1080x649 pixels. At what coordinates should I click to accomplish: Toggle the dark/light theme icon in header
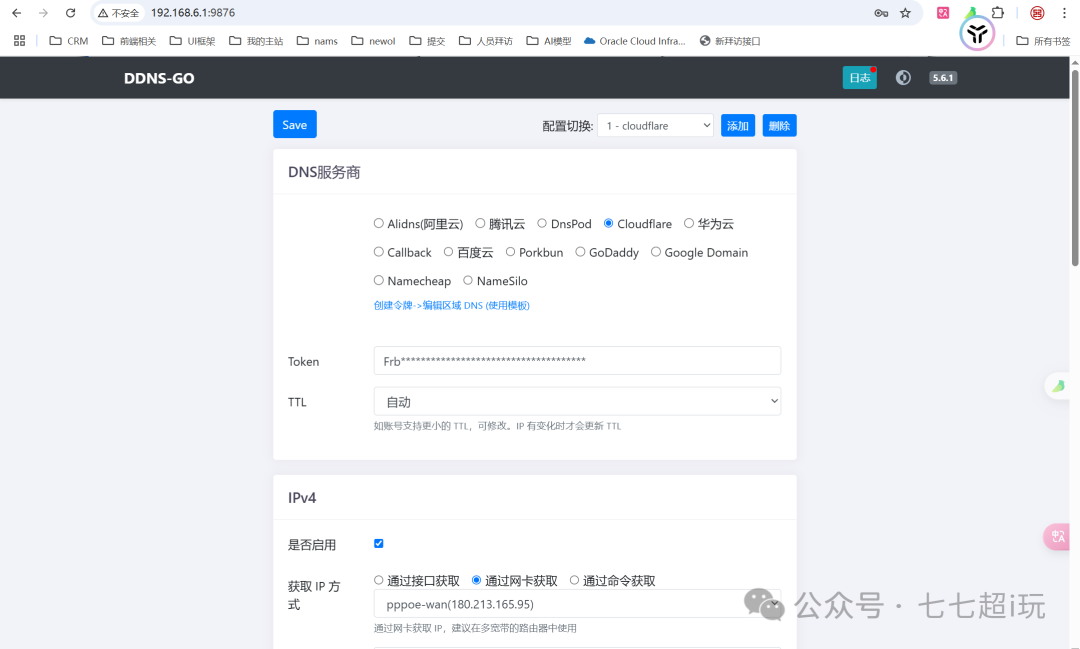tap(903, 78)
